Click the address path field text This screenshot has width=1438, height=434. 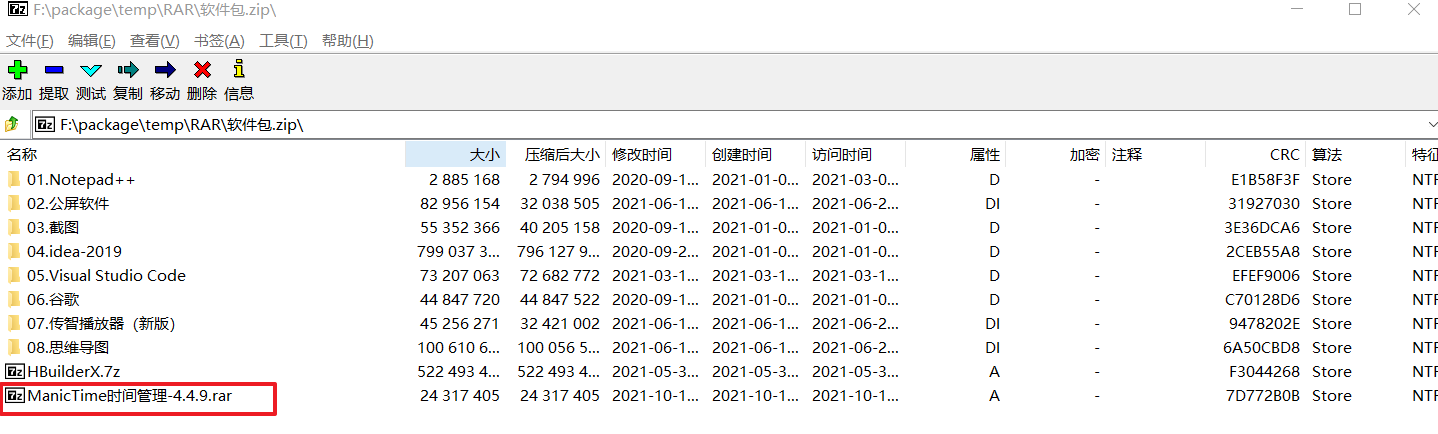(x=182, y=125)
